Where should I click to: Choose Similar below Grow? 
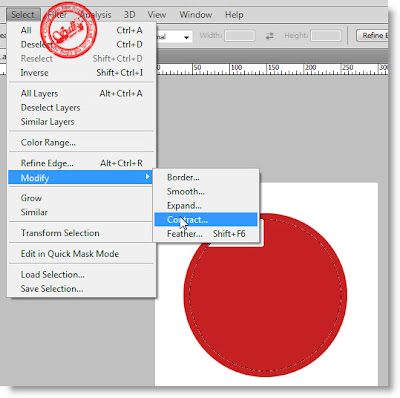point(82,212)
